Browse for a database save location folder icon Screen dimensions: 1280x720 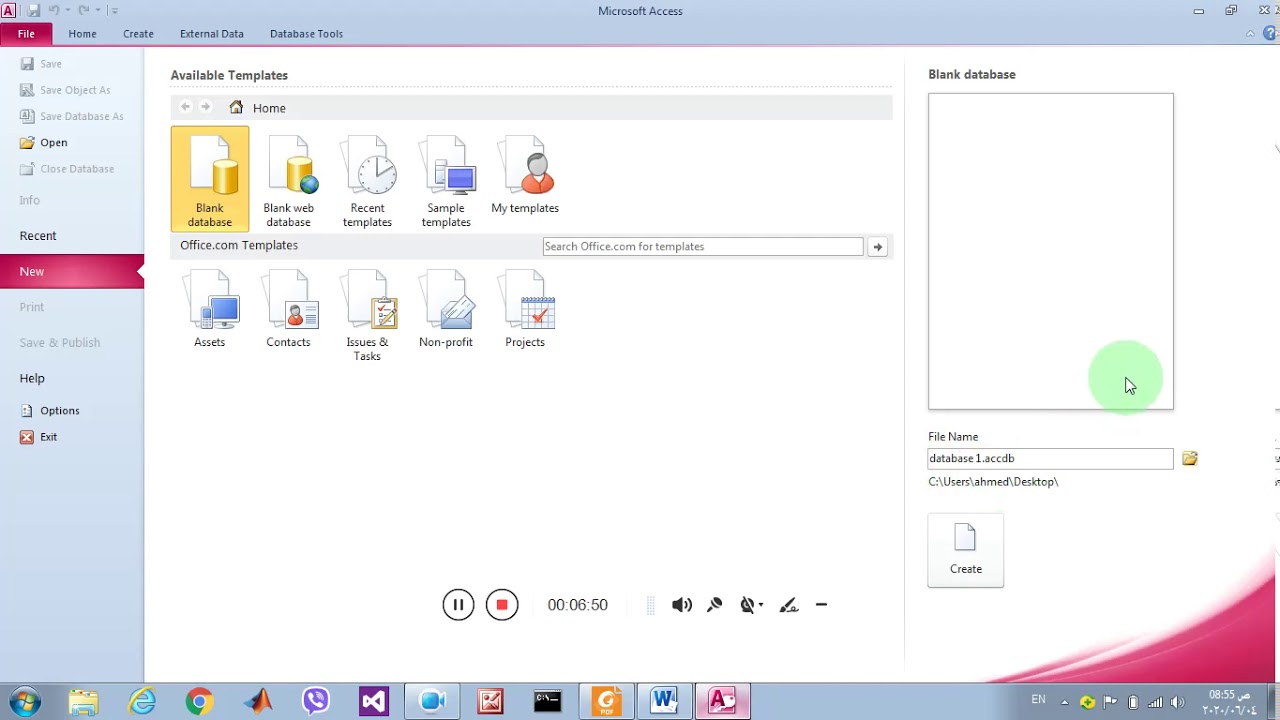tap(1189, 458)
